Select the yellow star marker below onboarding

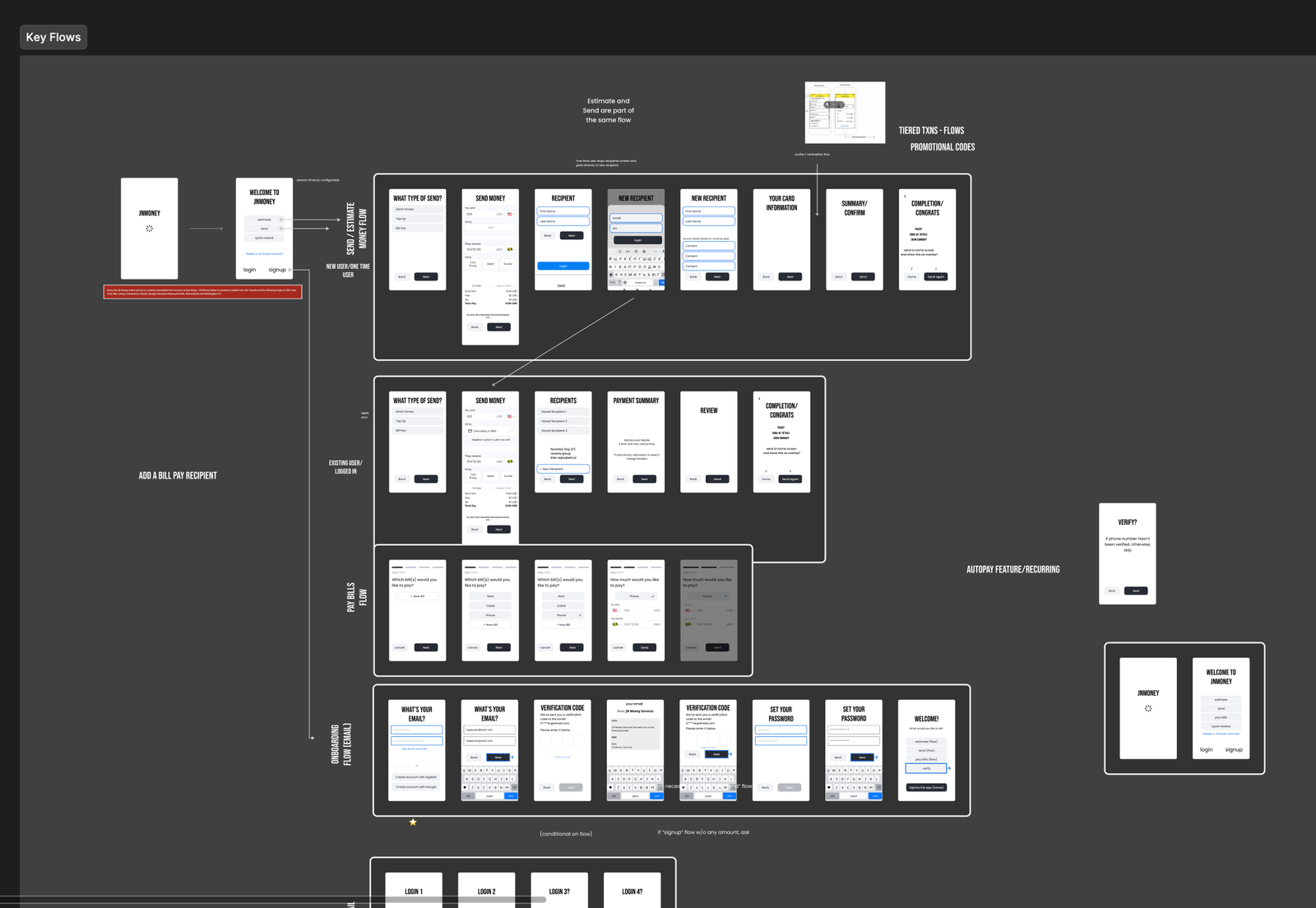[x=413, y=822]
